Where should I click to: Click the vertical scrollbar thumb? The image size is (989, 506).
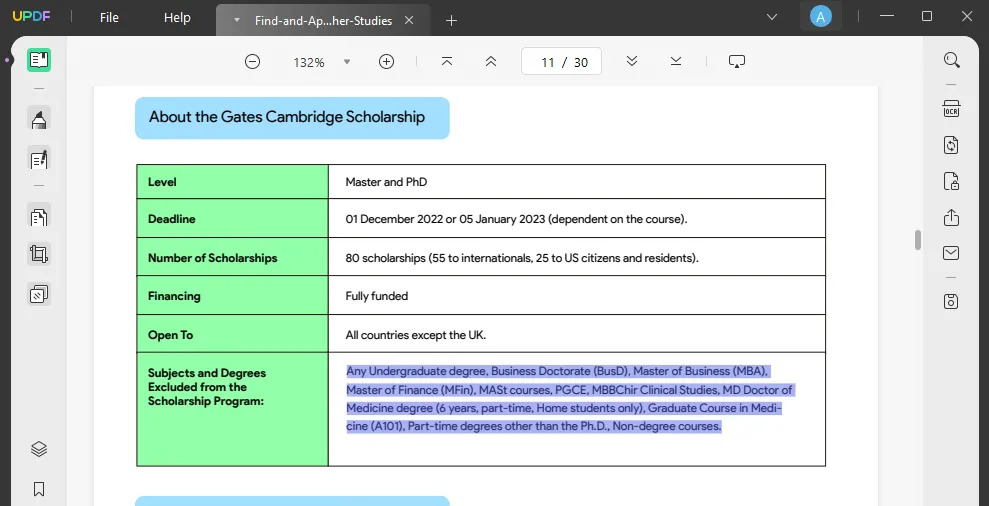point(917,240)
